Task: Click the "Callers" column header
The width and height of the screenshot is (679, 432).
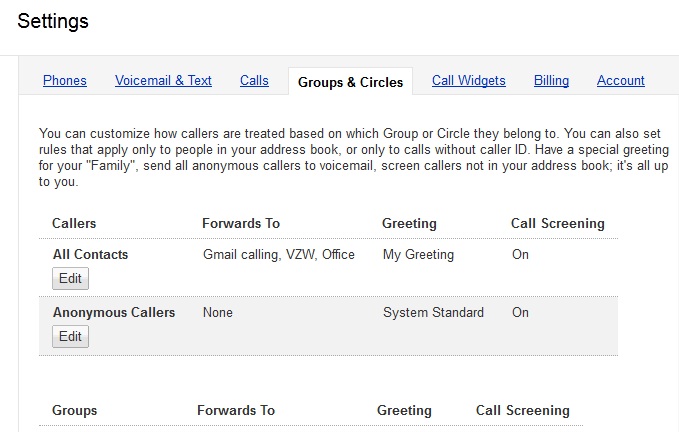Action: tap(74, 224)
